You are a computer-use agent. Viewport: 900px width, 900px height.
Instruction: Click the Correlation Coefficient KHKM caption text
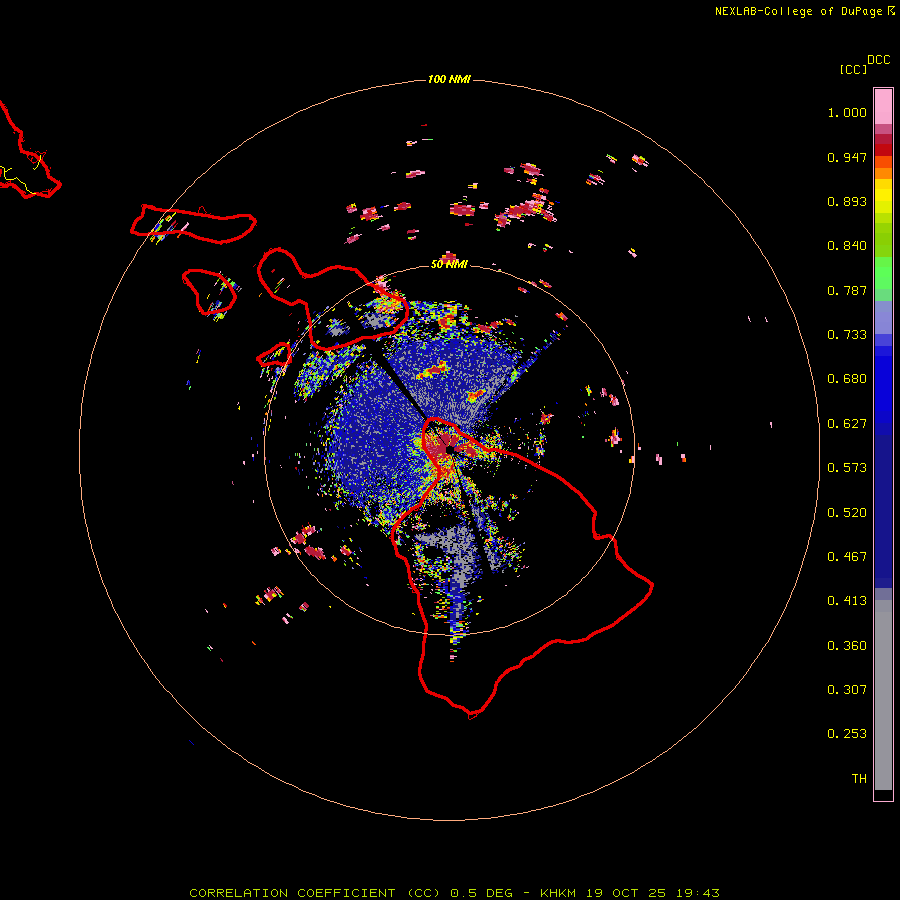pyautogui.click(x=454, y=893)
